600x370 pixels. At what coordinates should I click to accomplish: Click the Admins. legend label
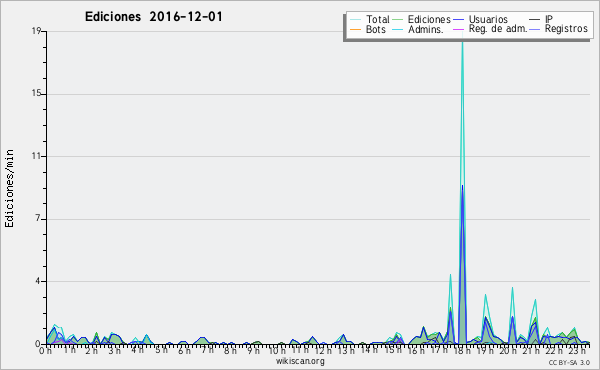426,29
